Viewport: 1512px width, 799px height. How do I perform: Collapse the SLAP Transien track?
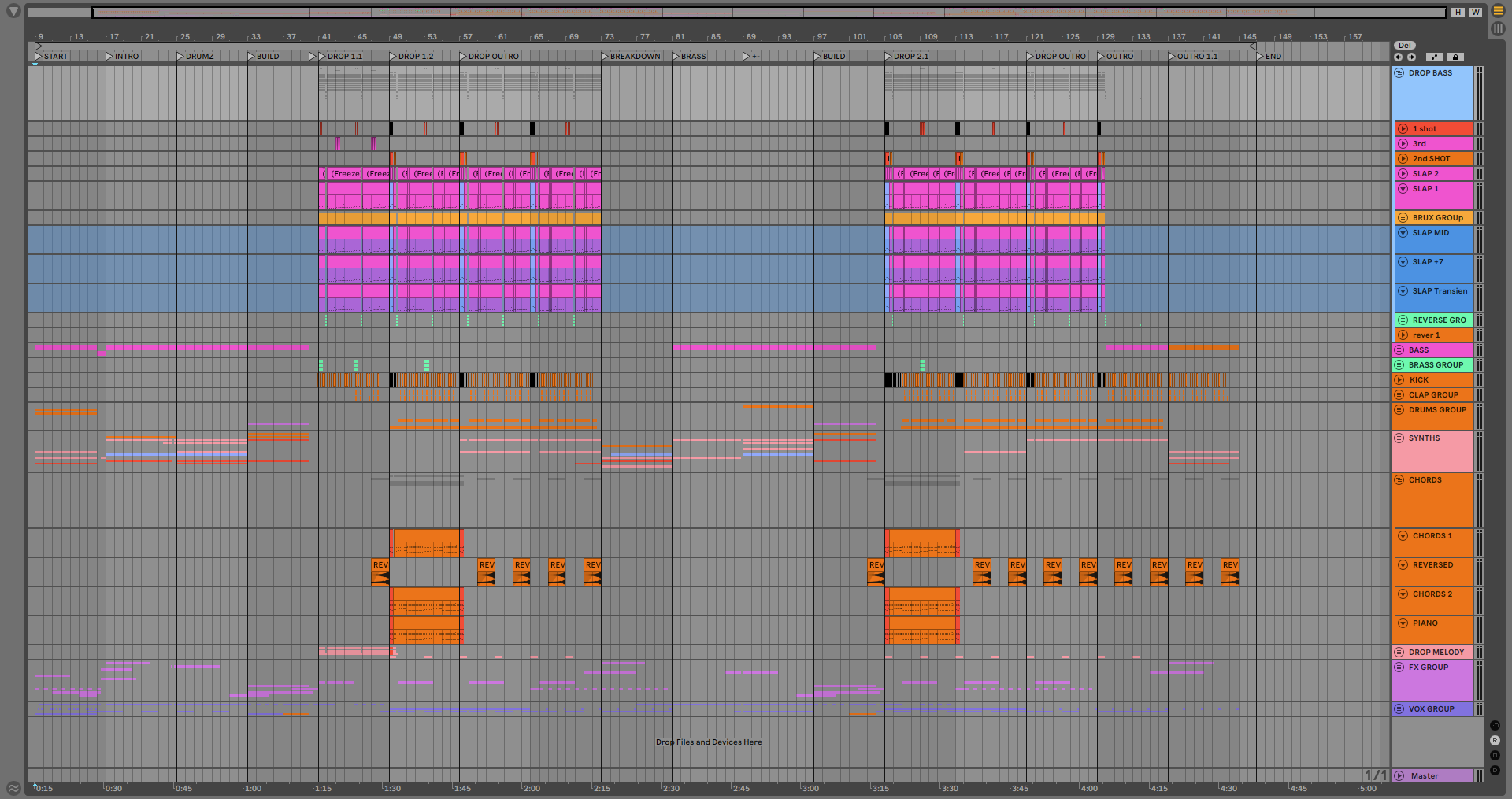tap(1403, 290)
